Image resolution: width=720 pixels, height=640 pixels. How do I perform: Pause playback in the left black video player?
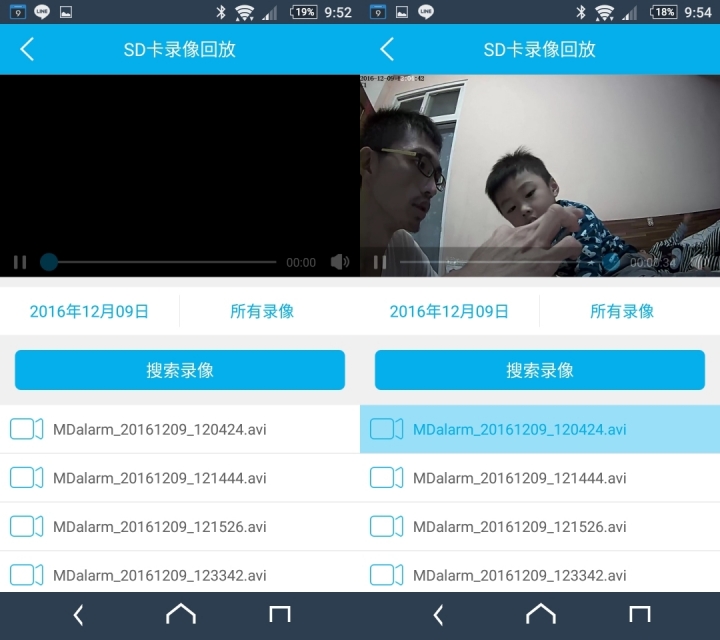[x=20, y=262]
